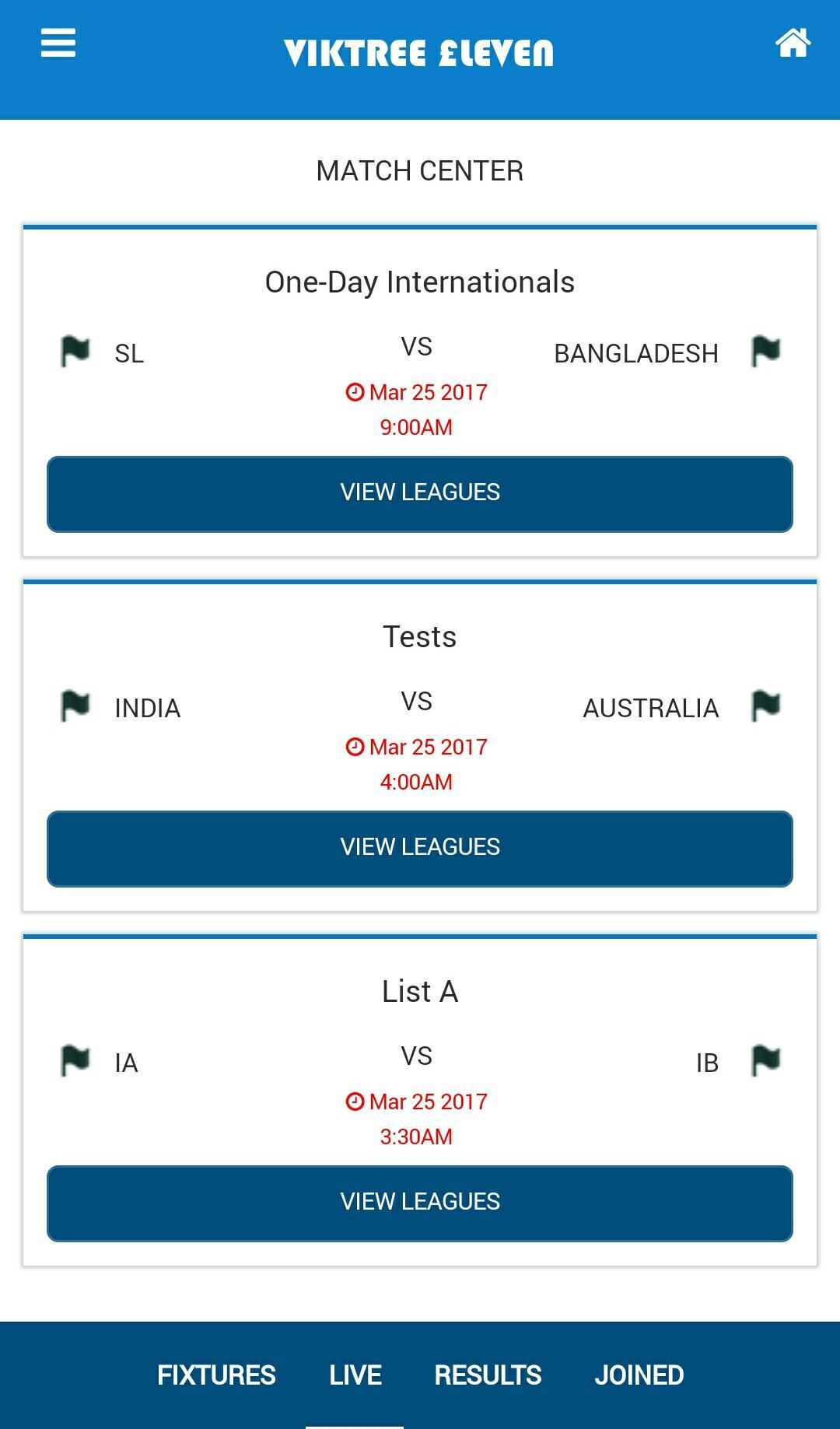Click the Australia team flag icon
Image resolution: width=840 pixels, height=1429 pixels.
(765, 706)
